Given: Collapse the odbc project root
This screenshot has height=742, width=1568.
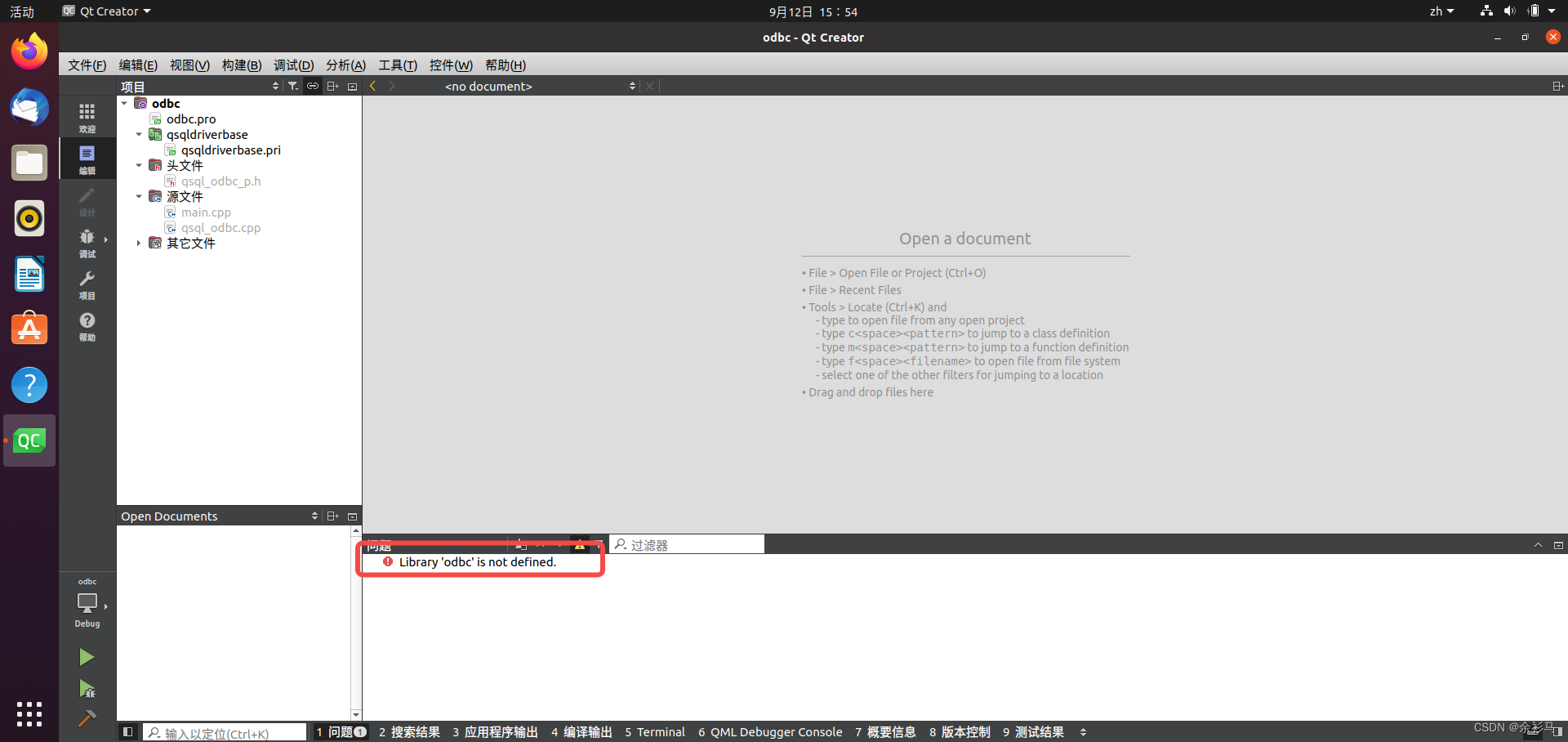Looking at the screenshot, I should tap(124, 103).
